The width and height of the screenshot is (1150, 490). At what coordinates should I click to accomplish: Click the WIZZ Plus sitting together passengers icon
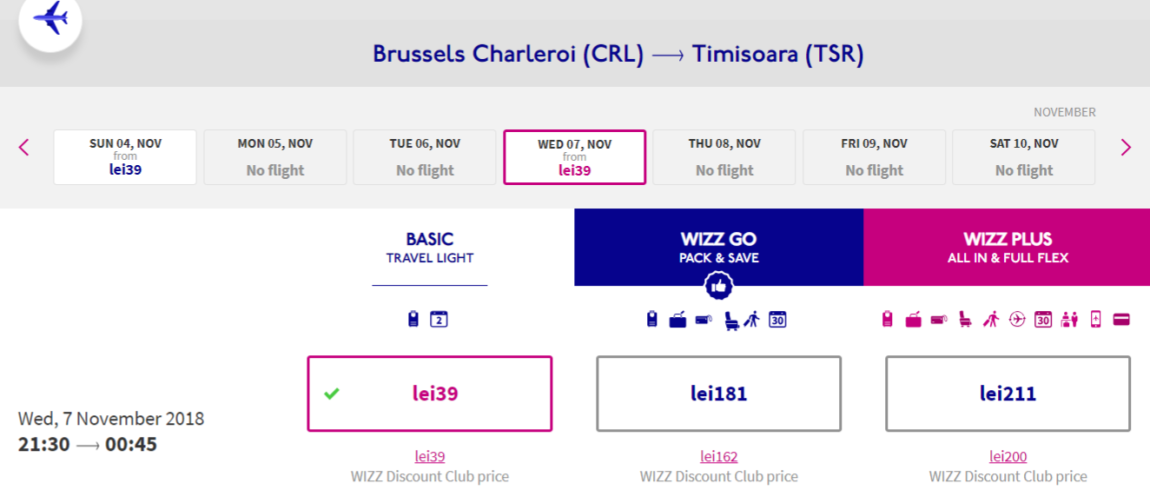[x=1070, y=320]
